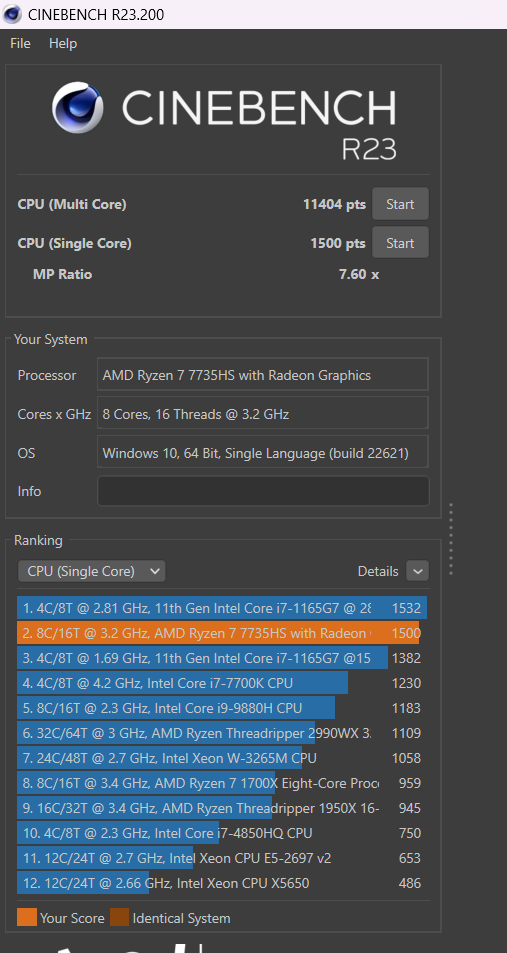The height and width of the screenshot is (953, 507).
Task: Start the CPU Single Core benchmark
Action: pos(400,243)
